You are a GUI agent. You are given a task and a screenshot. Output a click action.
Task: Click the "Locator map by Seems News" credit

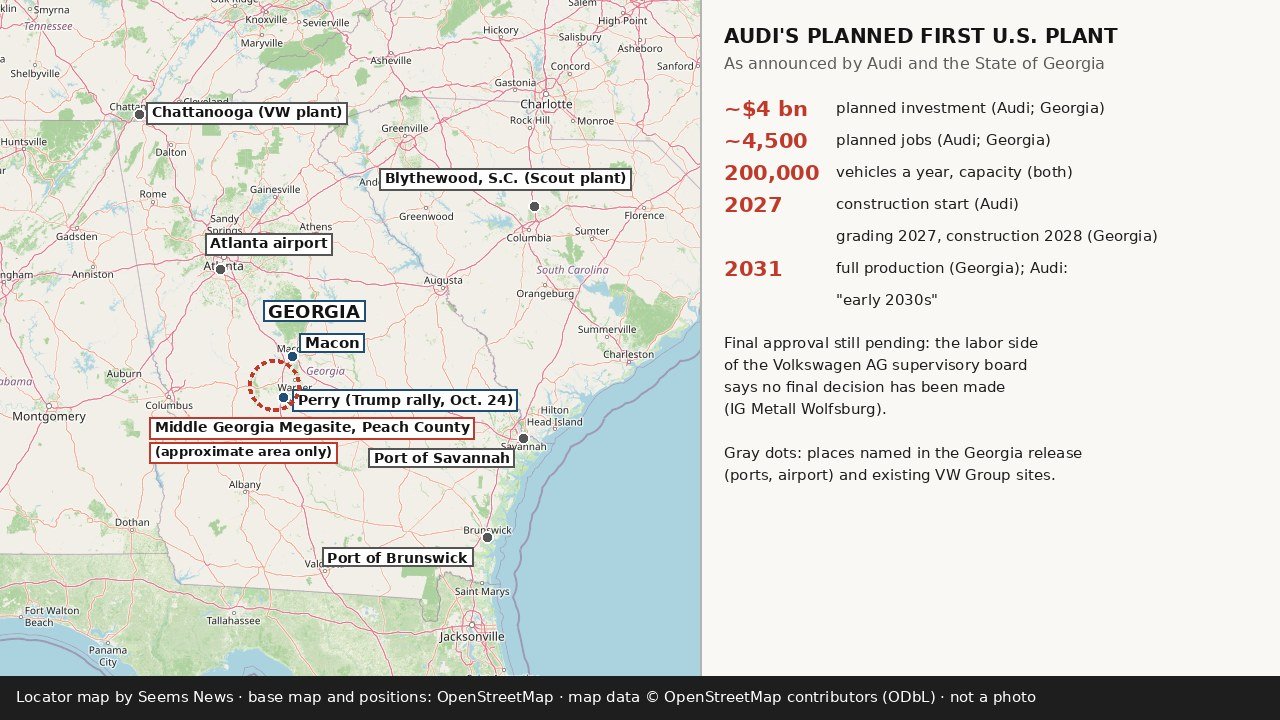[125, 697]
